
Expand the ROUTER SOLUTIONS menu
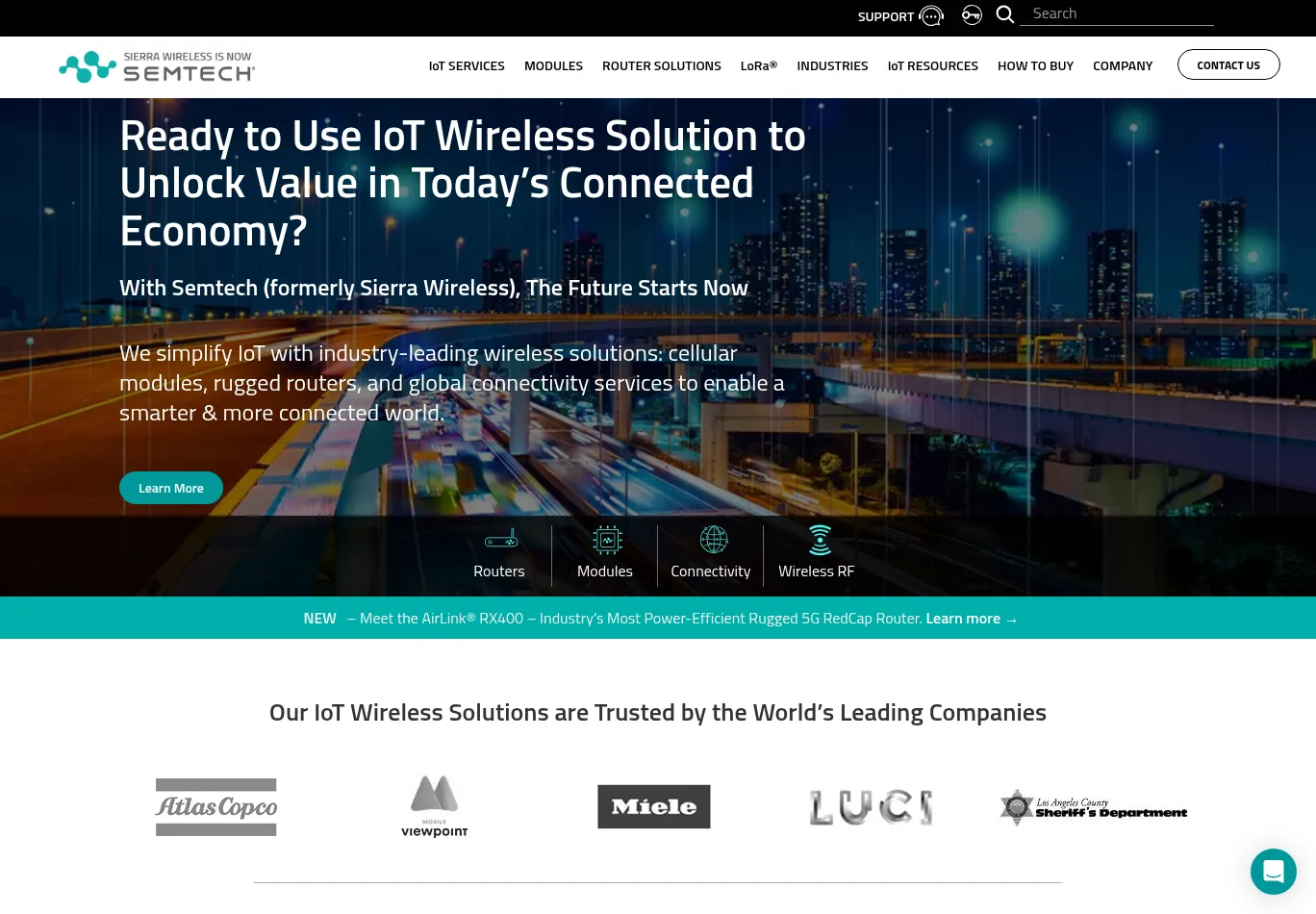pyautogui.click(x=661, y=65)
